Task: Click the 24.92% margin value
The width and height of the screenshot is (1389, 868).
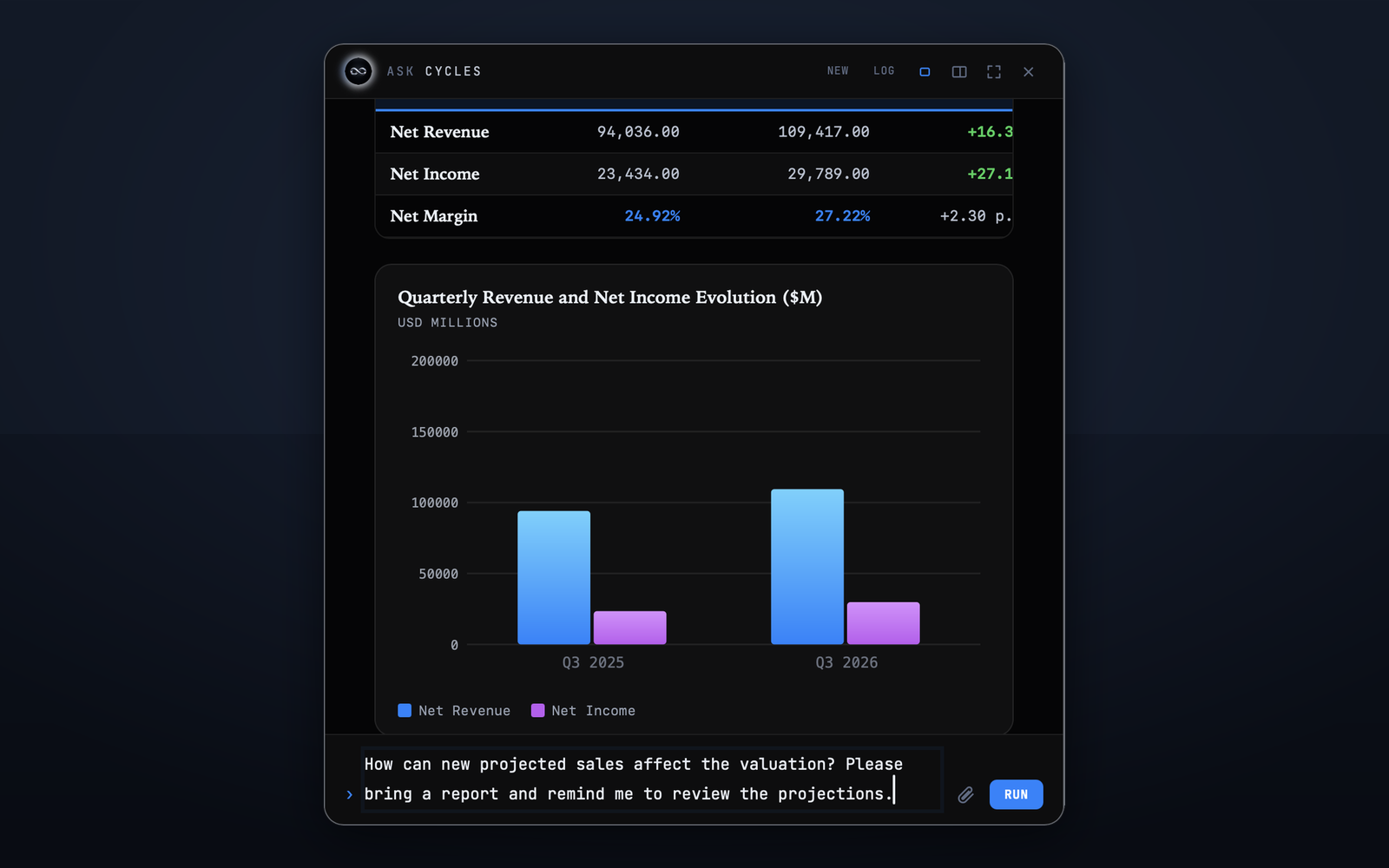Action: [x=652, y=216]
